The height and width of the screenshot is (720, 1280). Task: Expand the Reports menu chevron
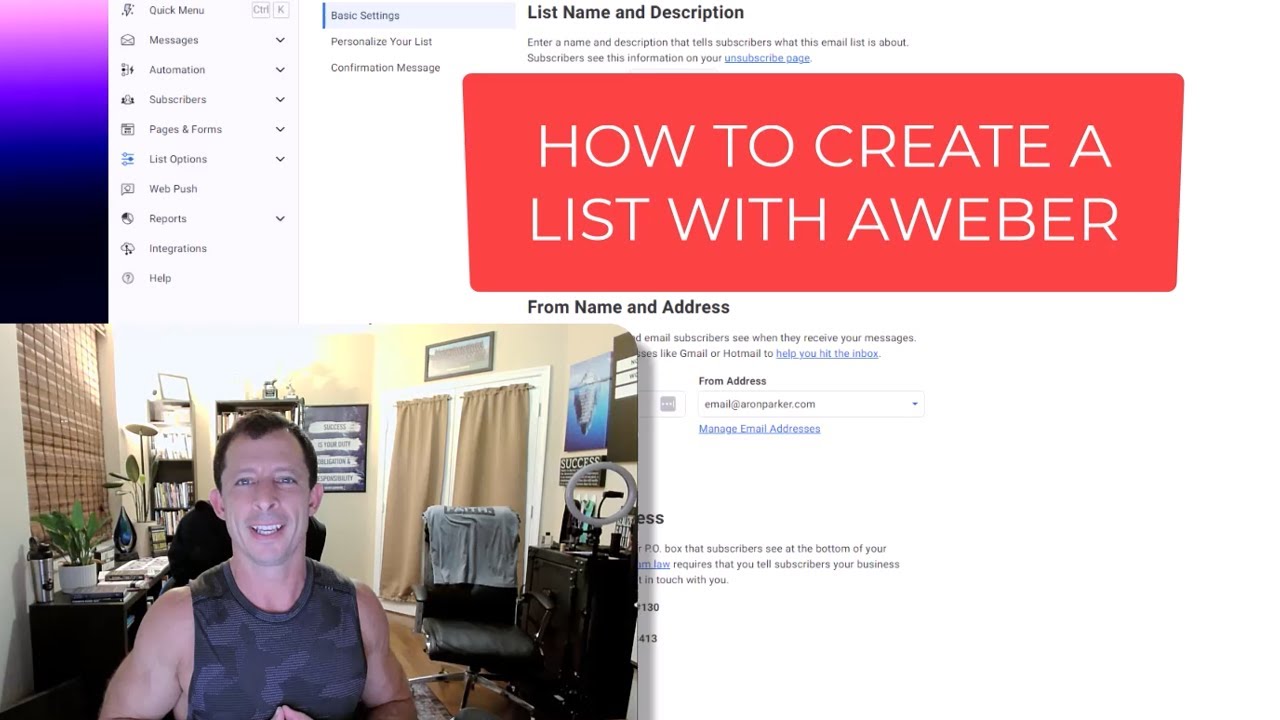[x=280, y=218]
